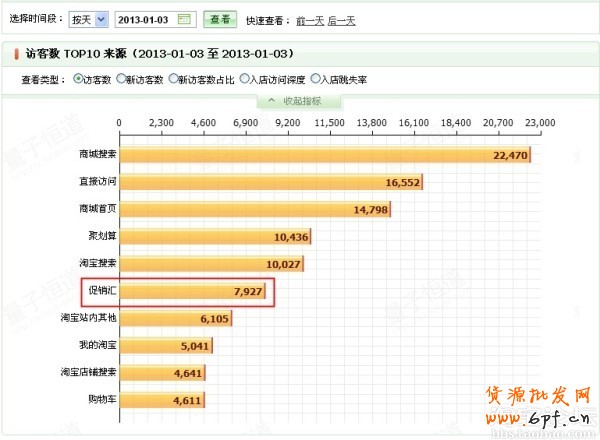Click the 2013-01-03 date input field
Viewport: 600px width, 440px height.
(x=146, y=20)
